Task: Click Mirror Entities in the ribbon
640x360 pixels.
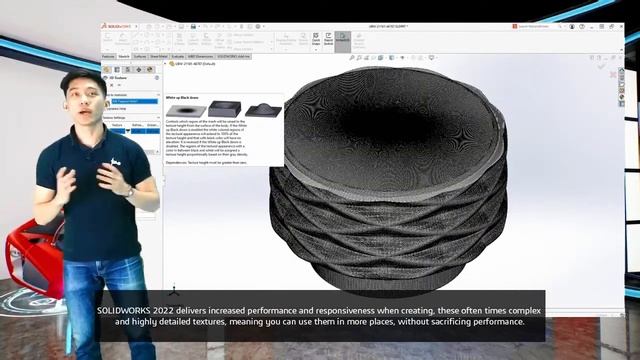Action: click(x=241, y=35)
